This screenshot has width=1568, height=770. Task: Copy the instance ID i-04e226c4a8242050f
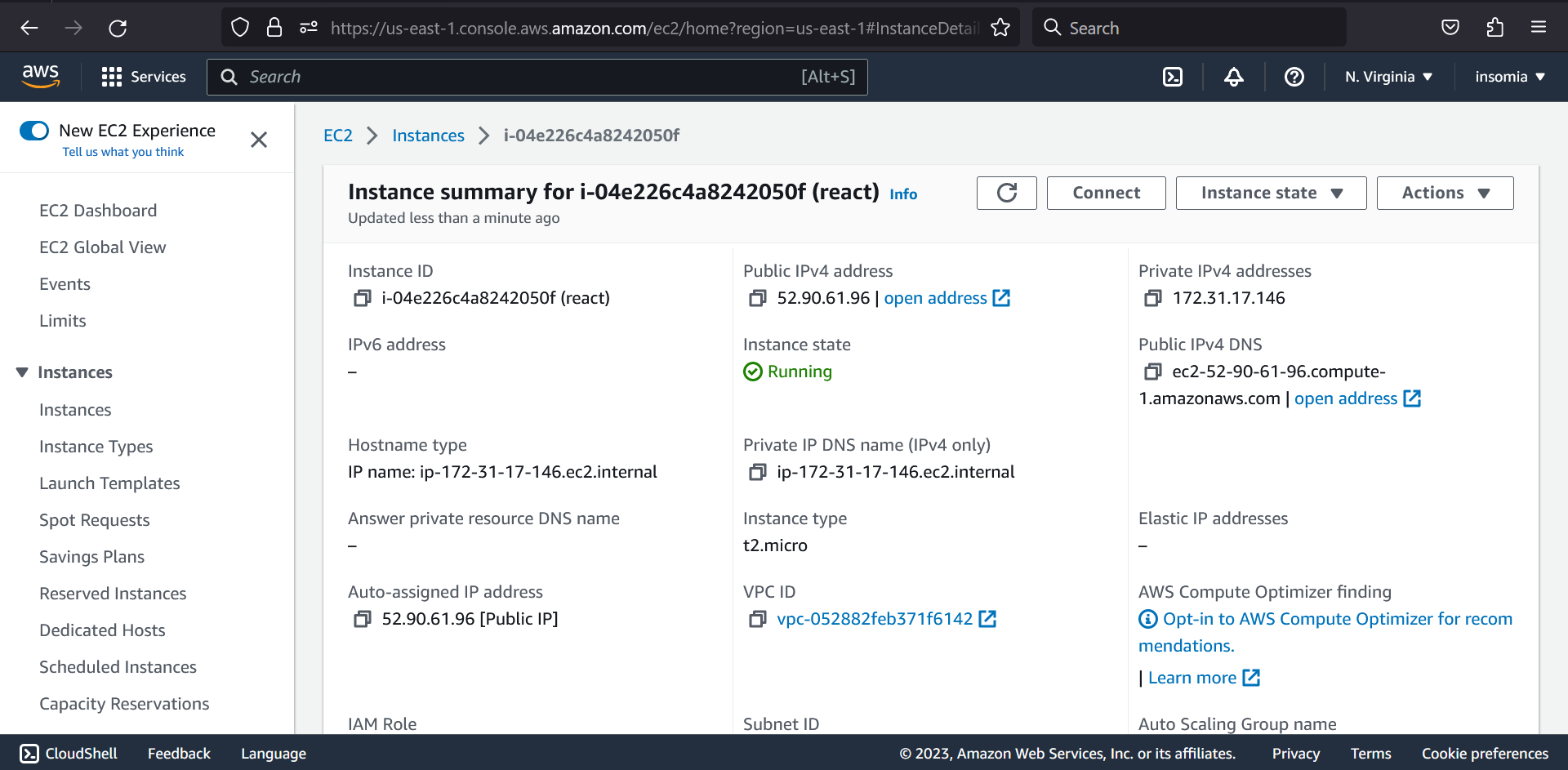pyautogui.click(x=362, y=297)
